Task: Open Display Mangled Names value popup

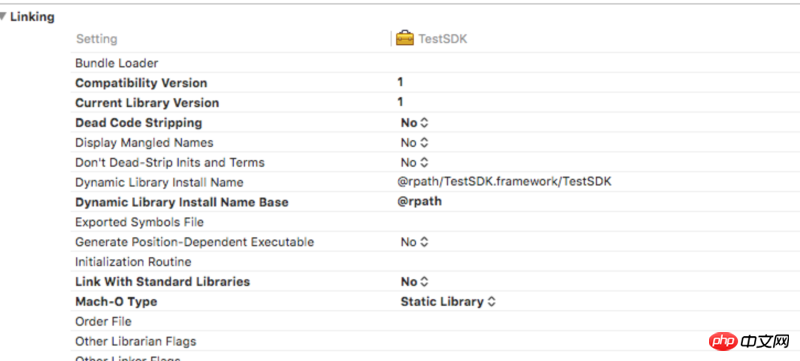Action: [x=414, y=143]
